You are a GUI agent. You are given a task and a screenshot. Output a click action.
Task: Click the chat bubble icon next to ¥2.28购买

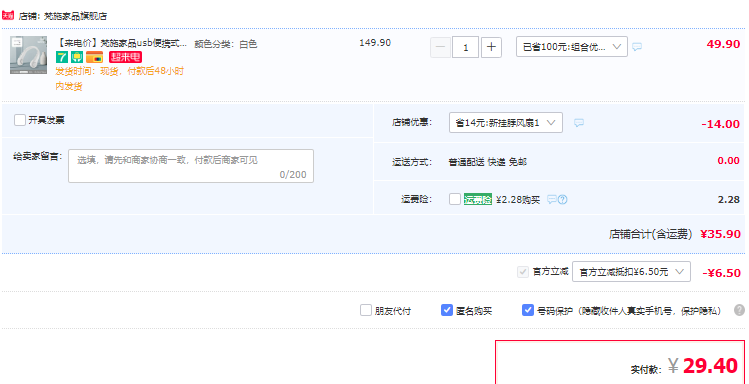pyautogui.click(x=552, y=200)
